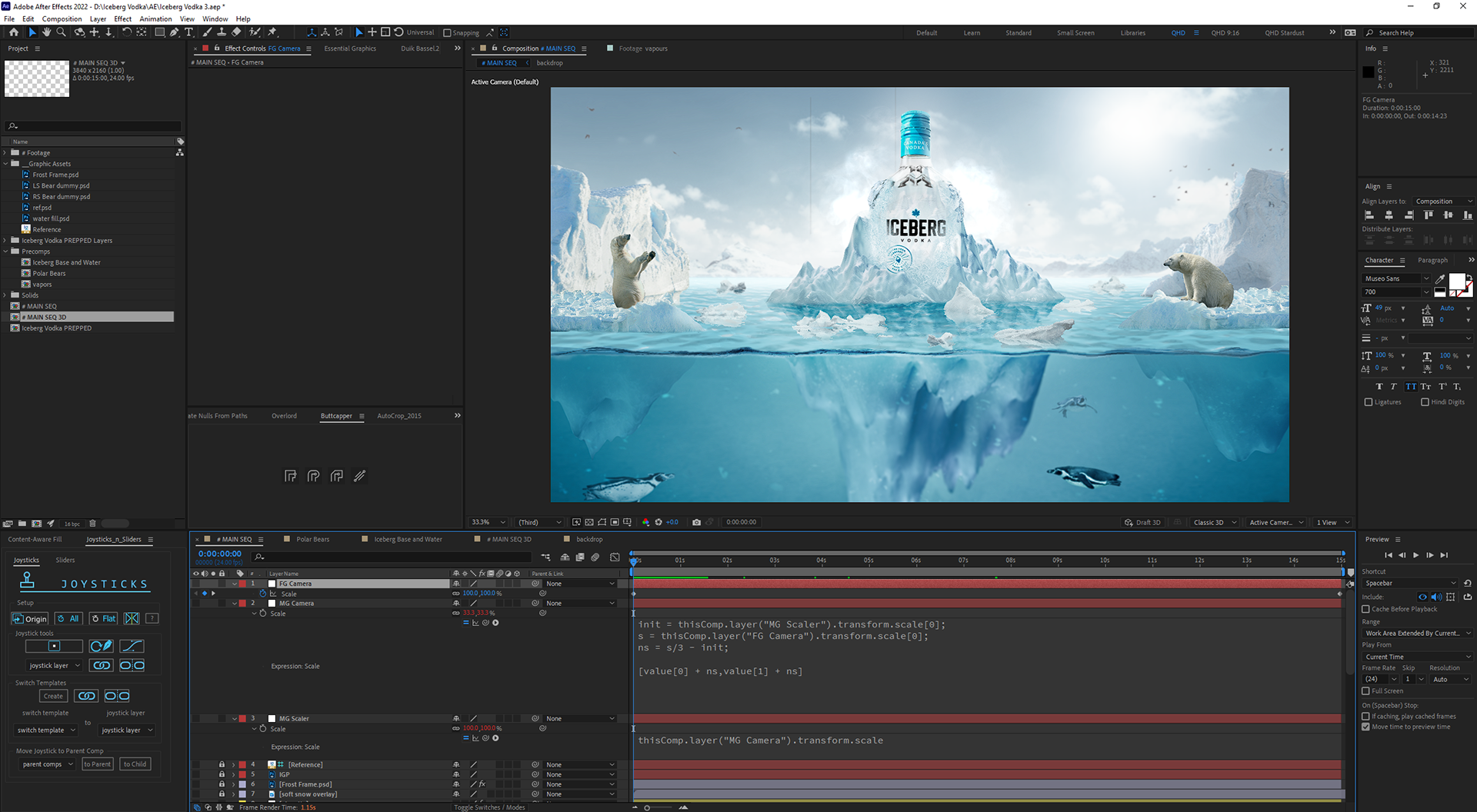Toggle shy layers icon in timeline

(x=565, y=557)
